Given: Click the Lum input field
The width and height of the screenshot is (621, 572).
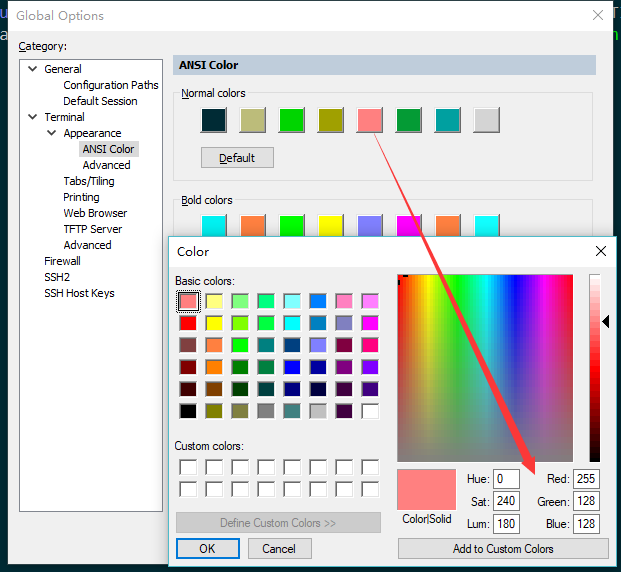Looking at the screenshot, I should point(506,524).
